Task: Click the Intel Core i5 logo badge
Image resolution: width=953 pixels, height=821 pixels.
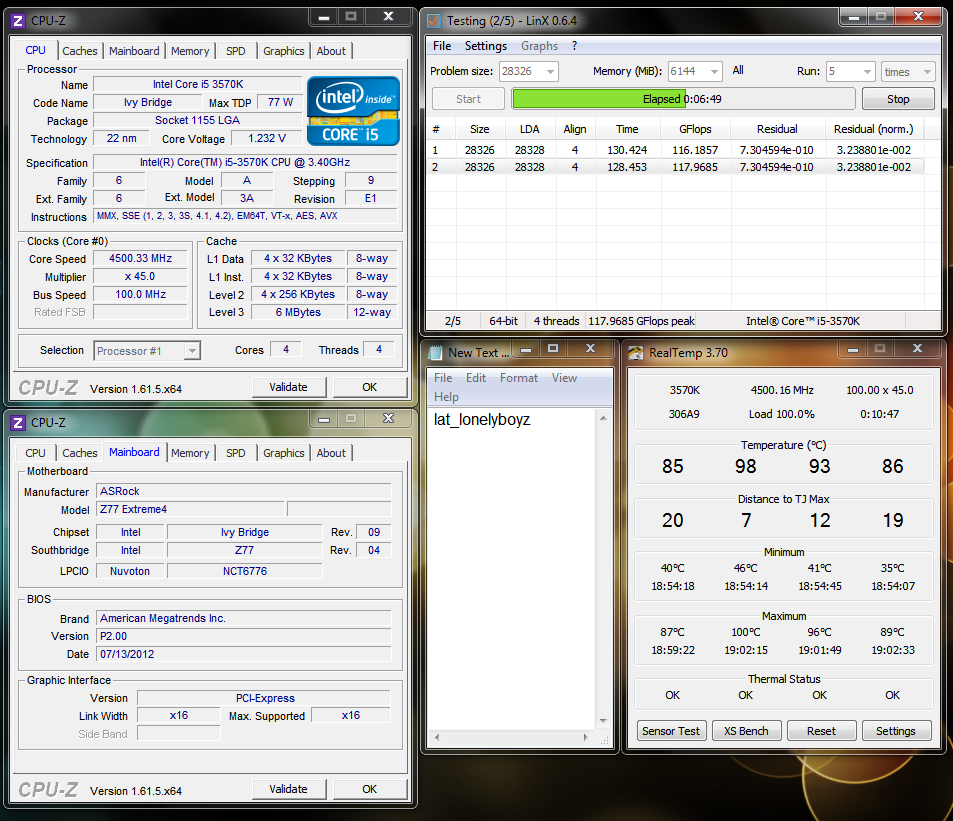Action: (x=353, y=110)
